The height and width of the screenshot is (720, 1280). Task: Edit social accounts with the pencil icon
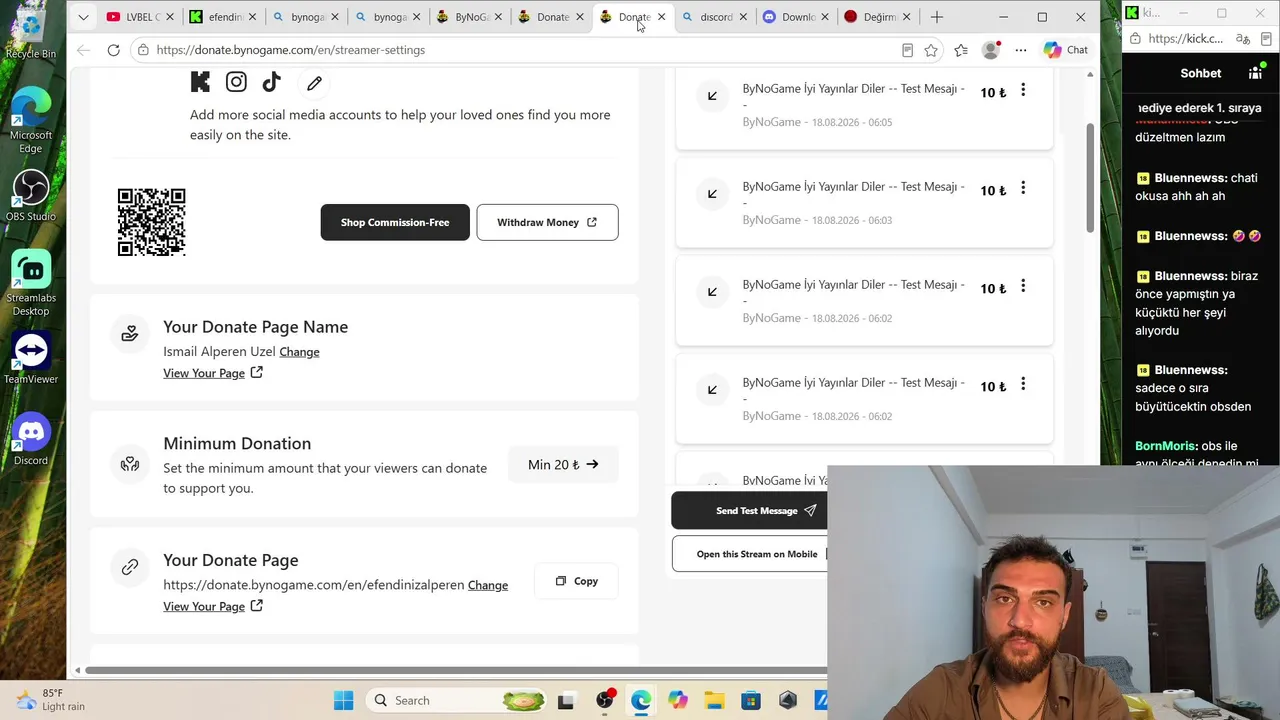click(x=314, y=83)
